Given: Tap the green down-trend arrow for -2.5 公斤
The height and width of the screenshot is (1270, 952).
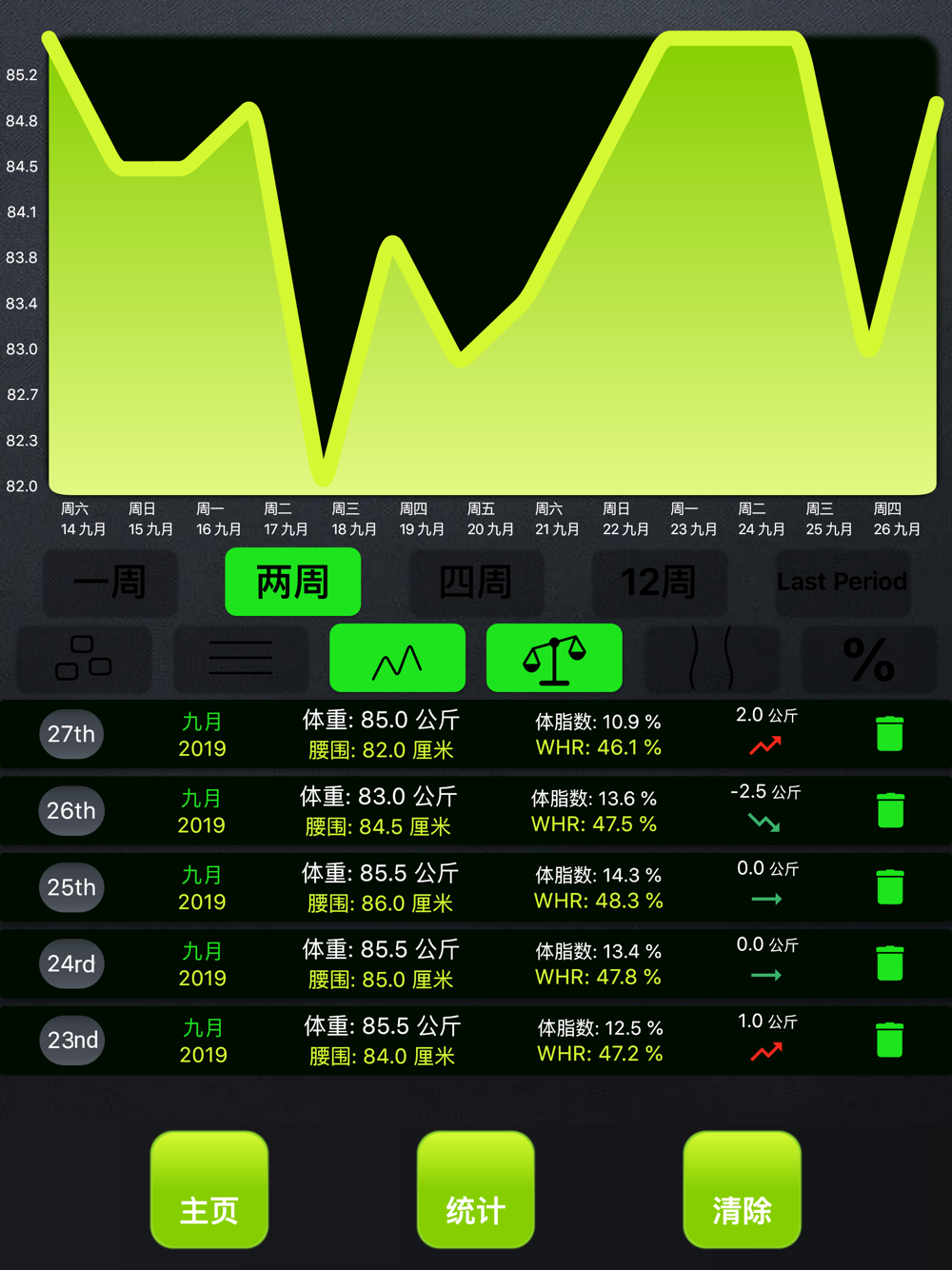Looking at the screenshot, I should coord(764,823).
